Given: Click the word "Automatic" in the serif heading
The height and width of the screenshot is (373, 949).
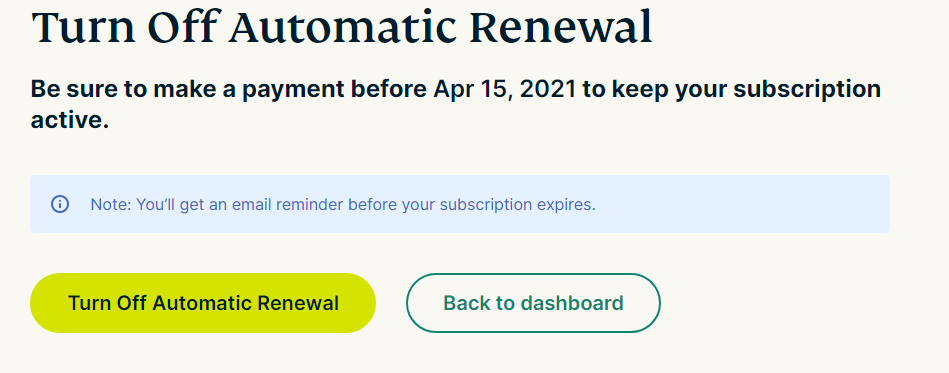Looking at the screenshot, I should [341, 27].
